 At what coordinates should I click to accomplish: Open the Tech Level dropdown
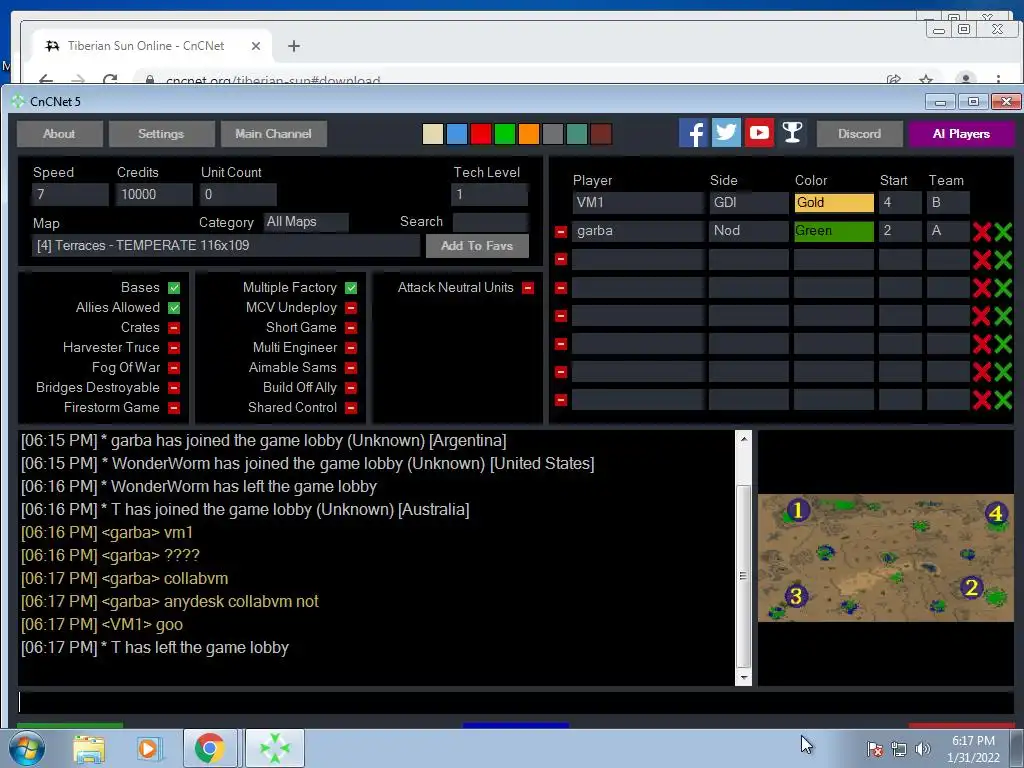pyautogui.click(x=490, y=194)
